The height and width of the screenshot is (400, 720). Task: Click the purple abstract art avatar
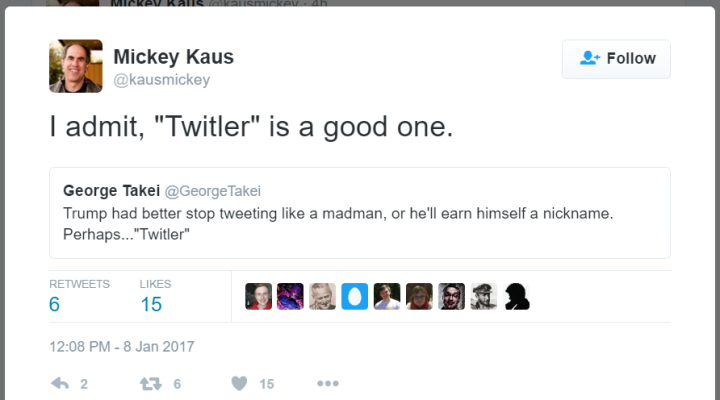290,296
